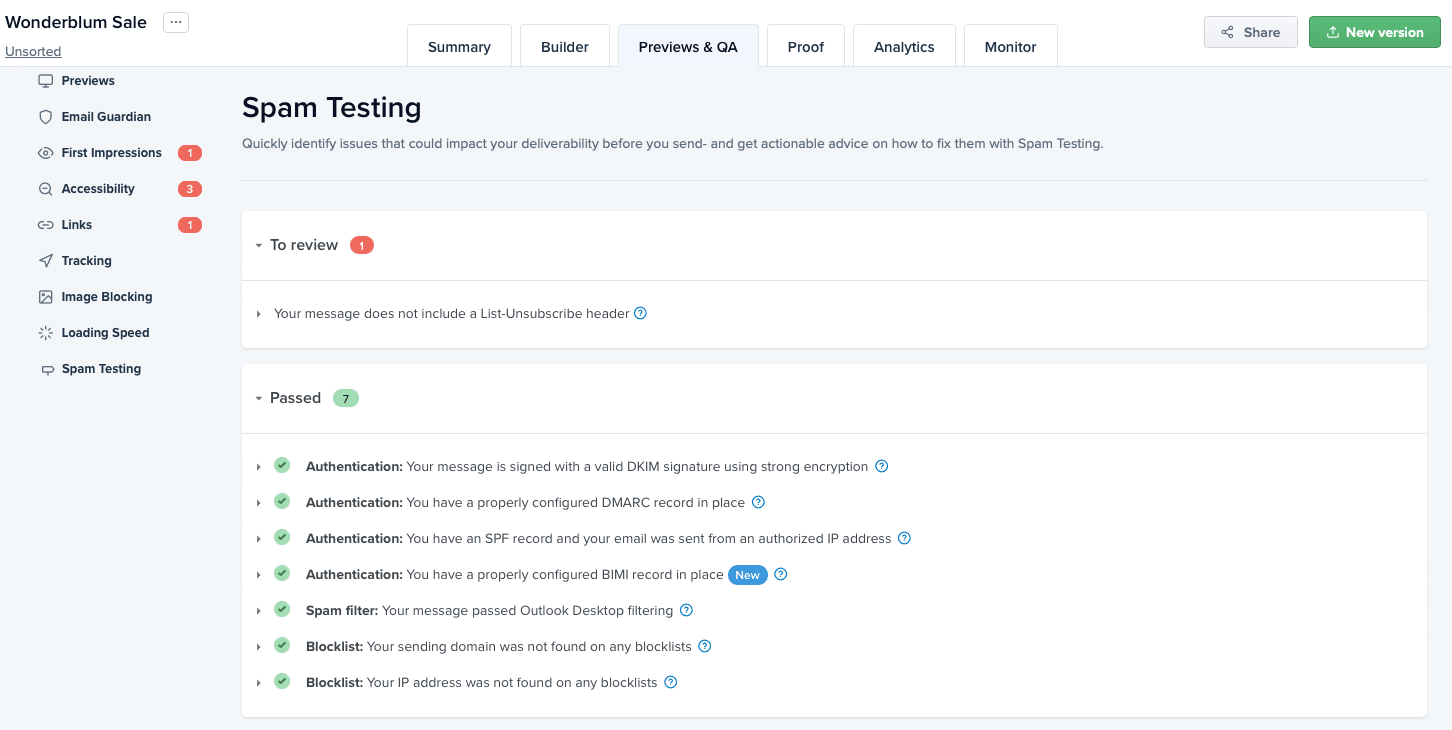Select the Image Blocking icon
The height and width of the screenshot is (730, 1452).
point(46,297)
